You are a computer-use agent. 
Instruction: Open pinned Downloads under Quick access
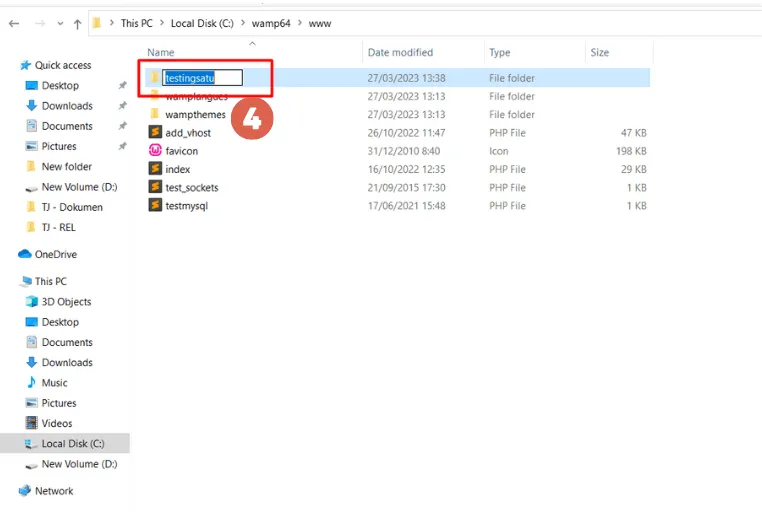[67, 106]
